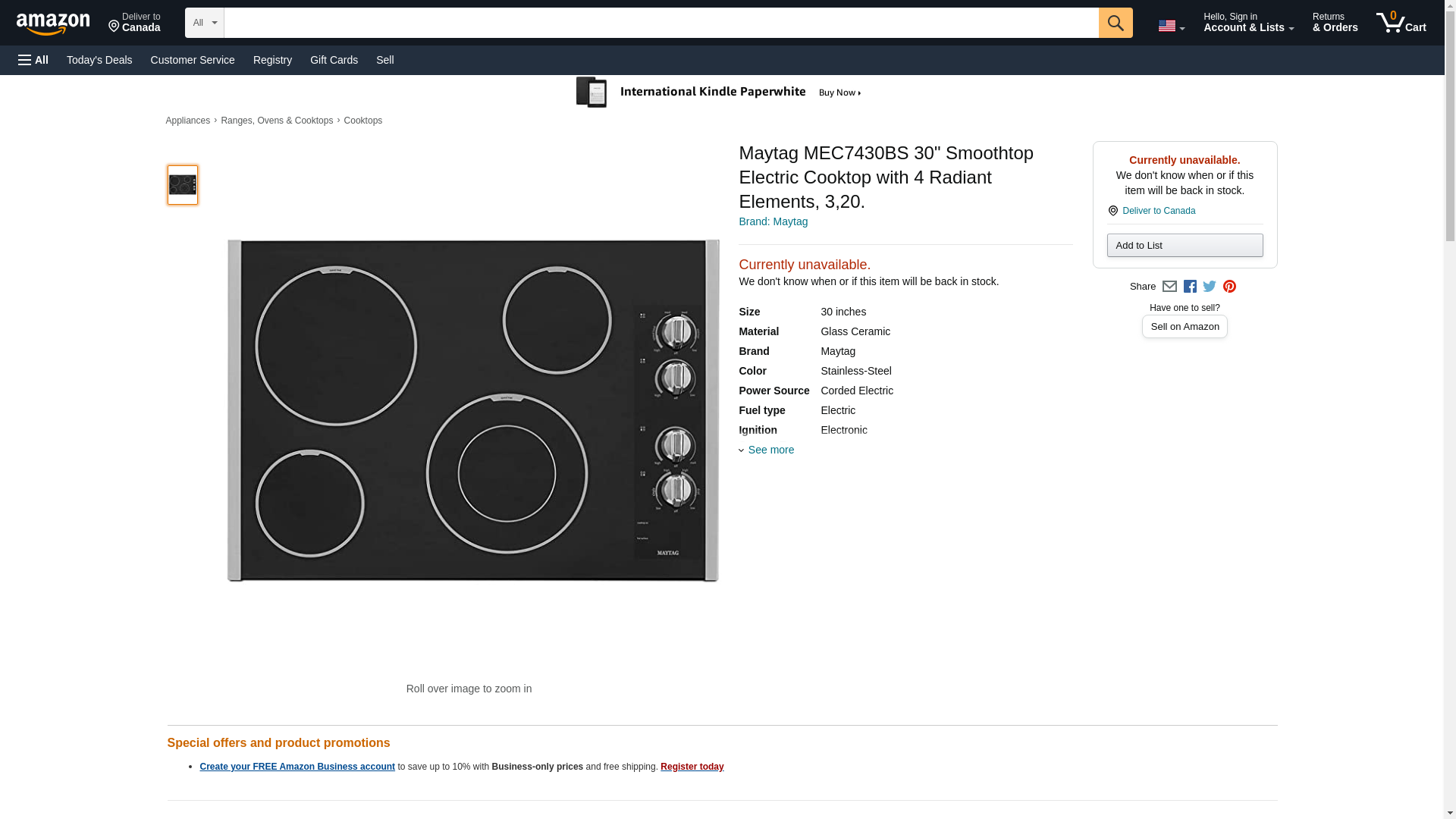Viewport: 1456px width, 819px height.
Task: Click the search magnifier button
Action: (x=1115, y=23)
